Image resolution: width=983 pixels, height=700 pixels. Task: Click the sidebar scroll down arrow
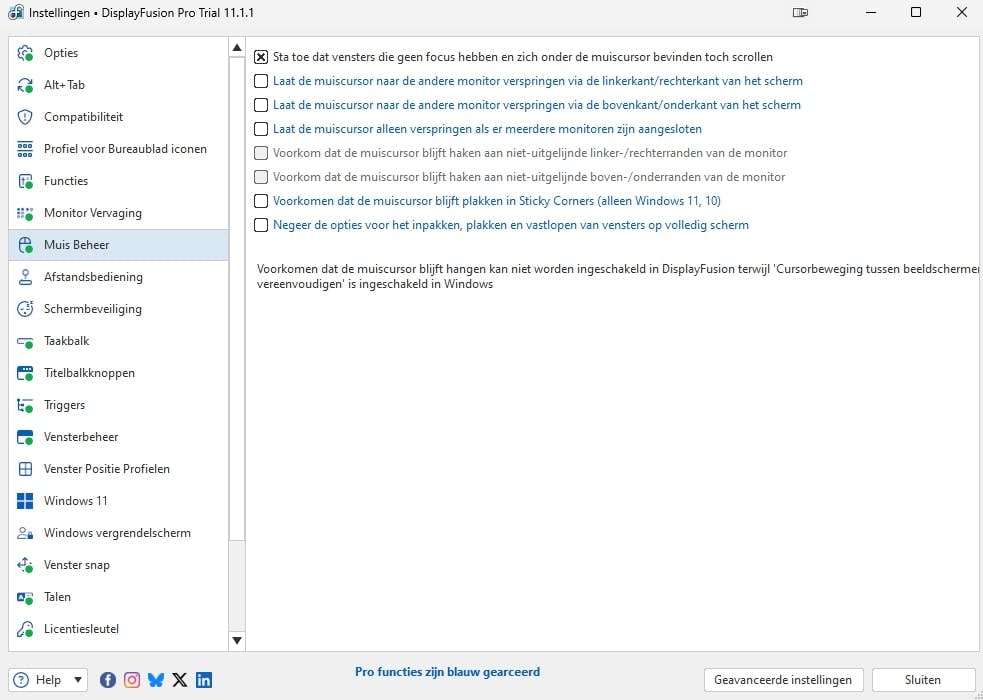237,640
